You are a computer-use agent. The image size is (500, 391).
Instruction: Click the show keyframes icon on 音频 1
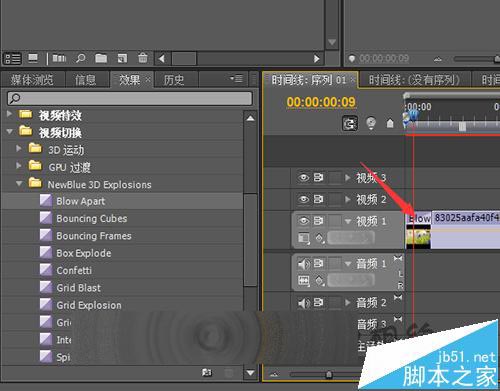319,281
